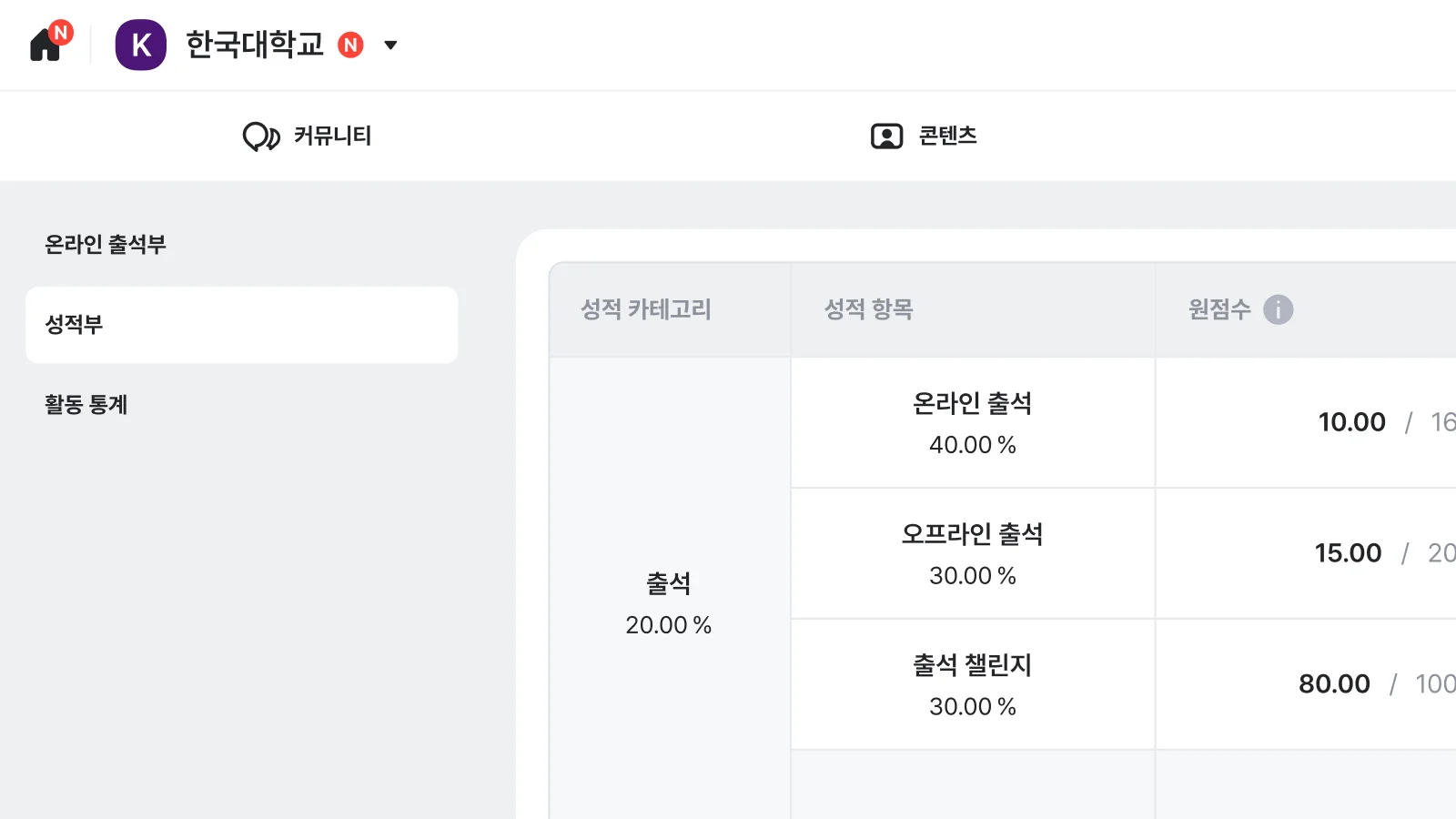Image resolution: width=1456 pixels, height=819 pixels.
Task: Select the 온라인 출석 grade item row
Action: click(x=973, y=422)
